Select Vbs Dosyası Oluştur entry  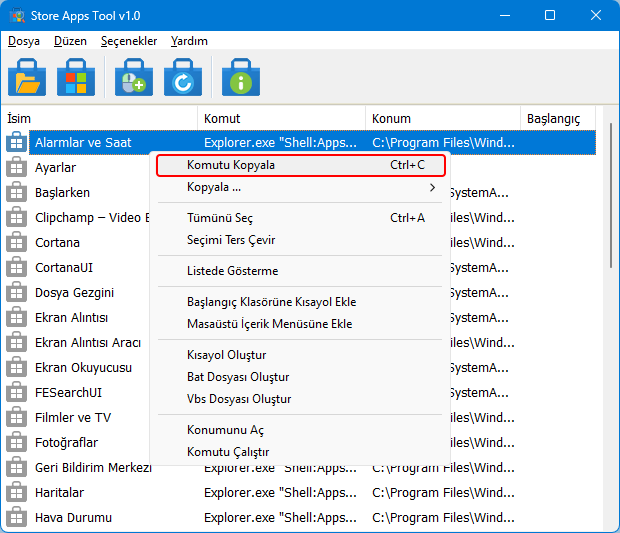[x=301, y=399]
